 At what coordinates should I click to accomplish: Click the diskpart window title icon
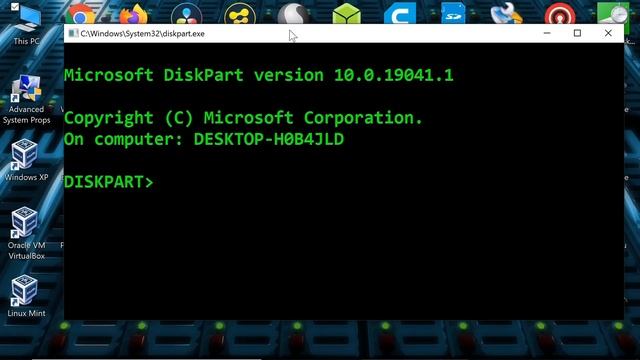point(73,33)
